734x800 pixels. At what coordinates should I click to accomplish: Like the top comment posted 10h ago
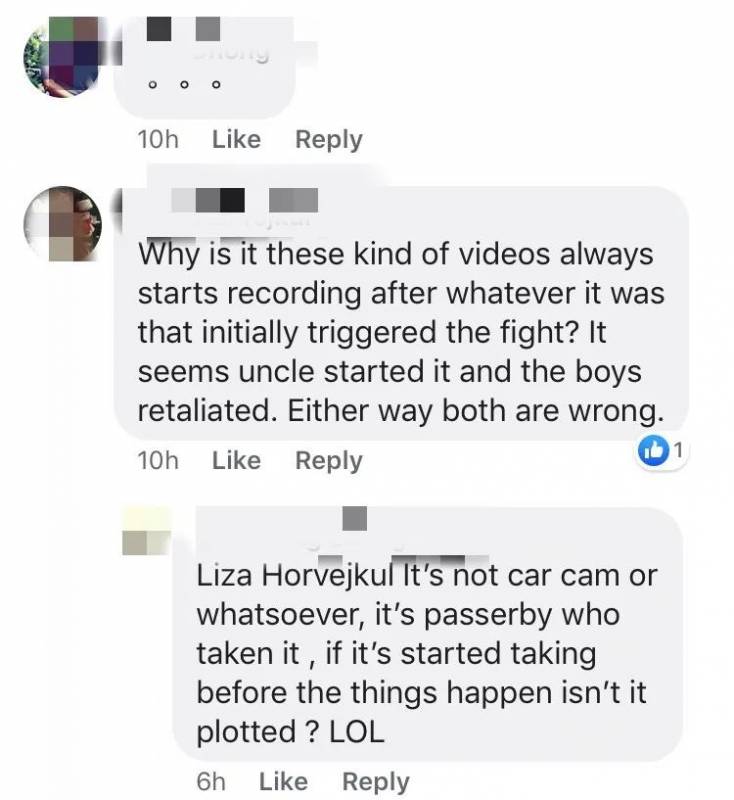pyautogui.click(x=236, y=140)
